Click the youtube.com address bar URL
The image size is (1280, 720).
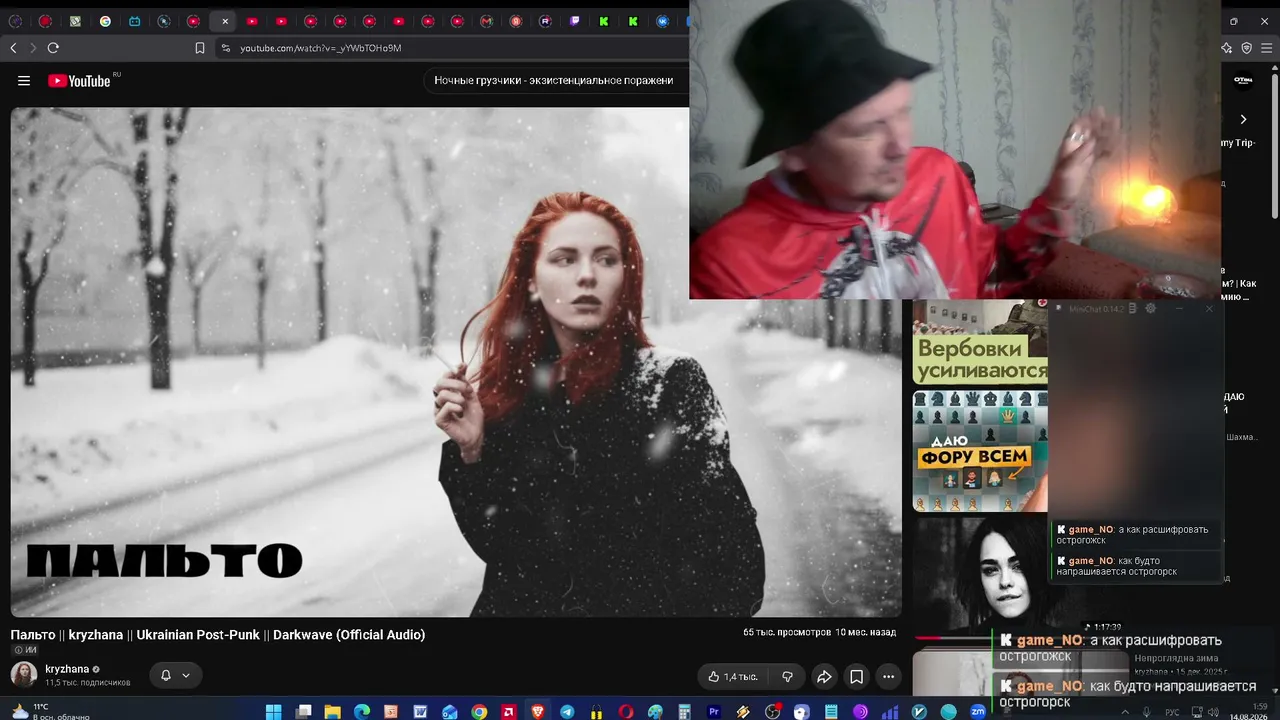click(x=321, y=48)
